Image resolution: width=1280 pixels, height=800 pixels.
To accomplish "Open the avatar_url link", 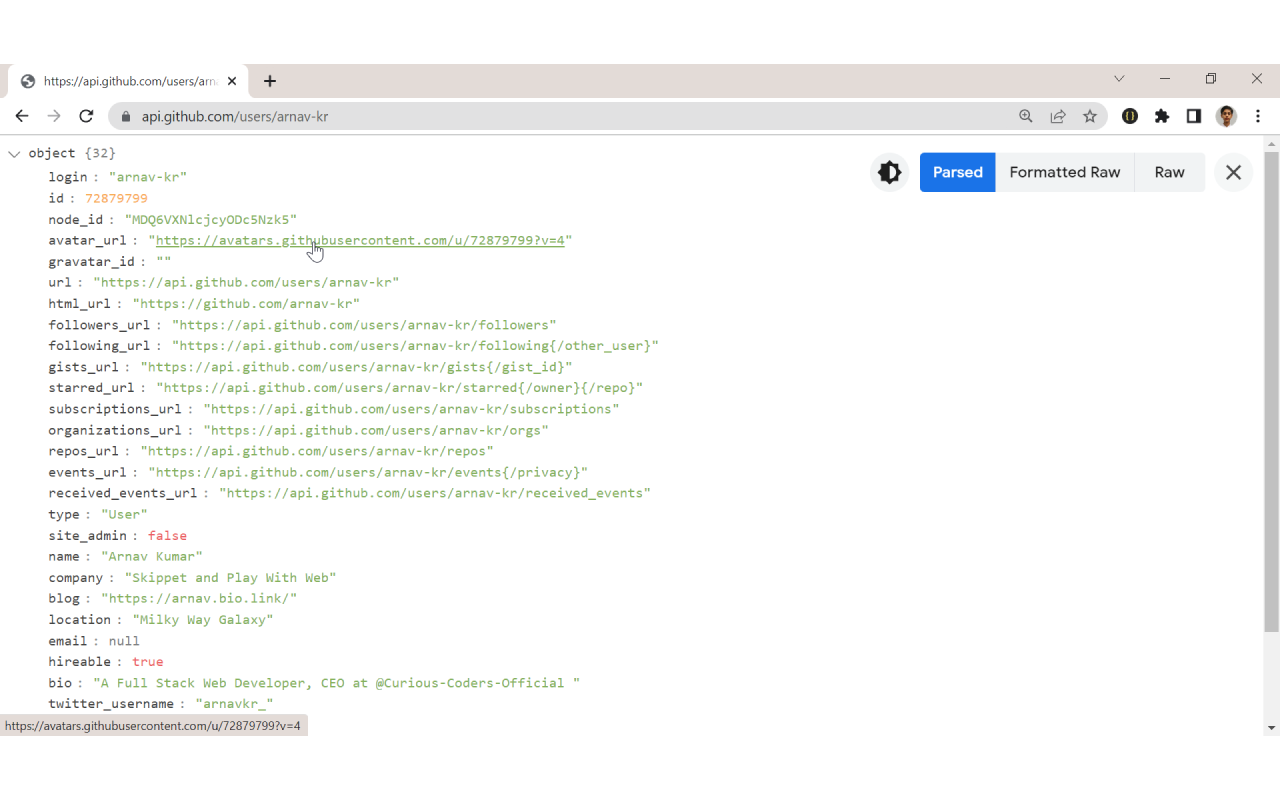I will [360, 240].
